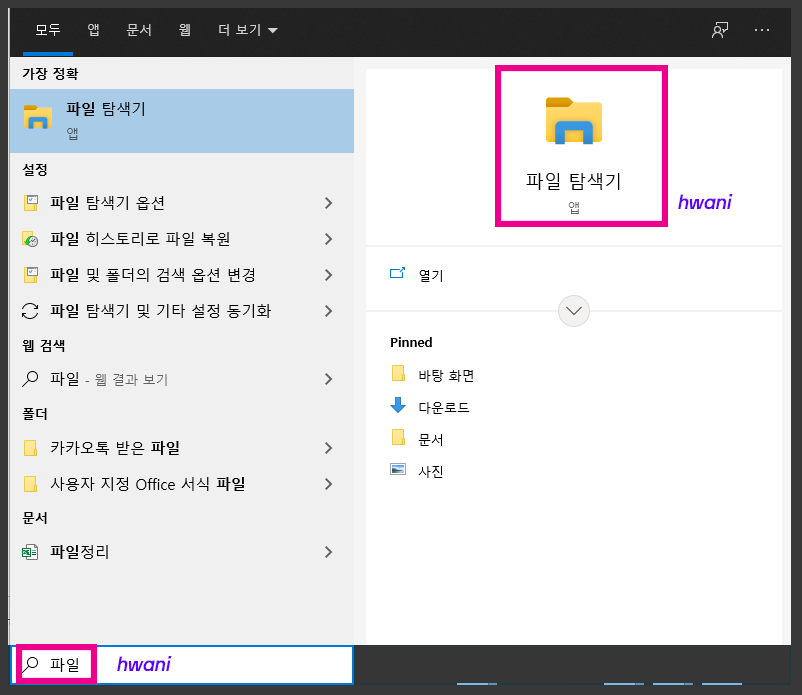Expand chevron for 카카오톡 받은 파일
Viewport: 802px width, 695px height.
pyautogui.click(x=329, y=448)
